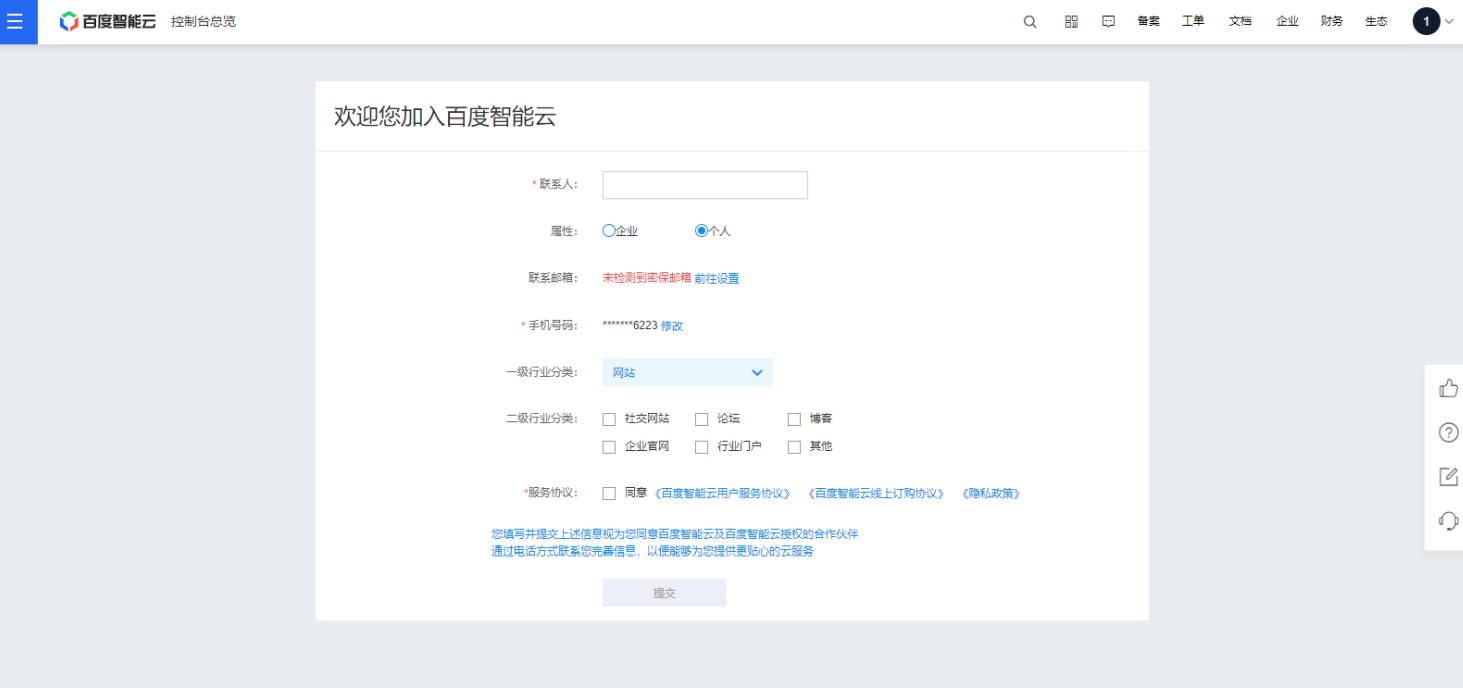Click the Baidu AI Cloud logo

[108, 21]
